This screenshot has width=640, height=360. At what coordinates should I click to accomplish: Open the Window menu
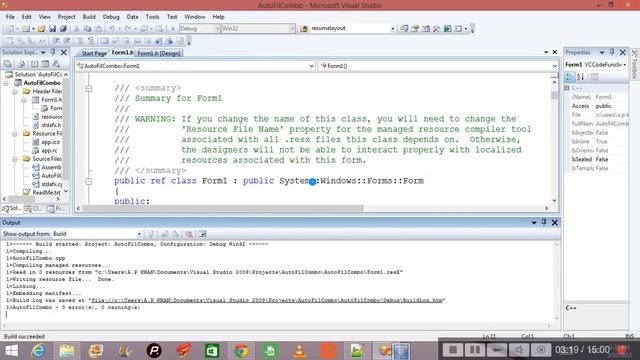click(195, 17)
